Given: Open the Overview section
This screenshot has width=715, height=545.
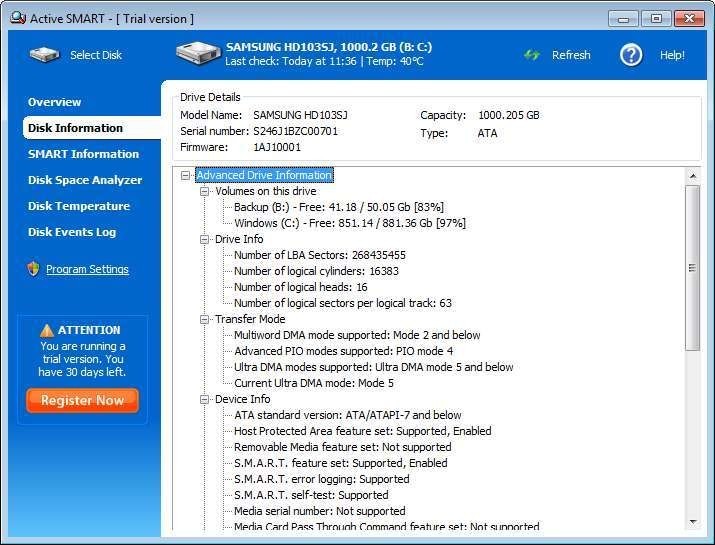Looking at the screenshot, I should pos(54,102).
